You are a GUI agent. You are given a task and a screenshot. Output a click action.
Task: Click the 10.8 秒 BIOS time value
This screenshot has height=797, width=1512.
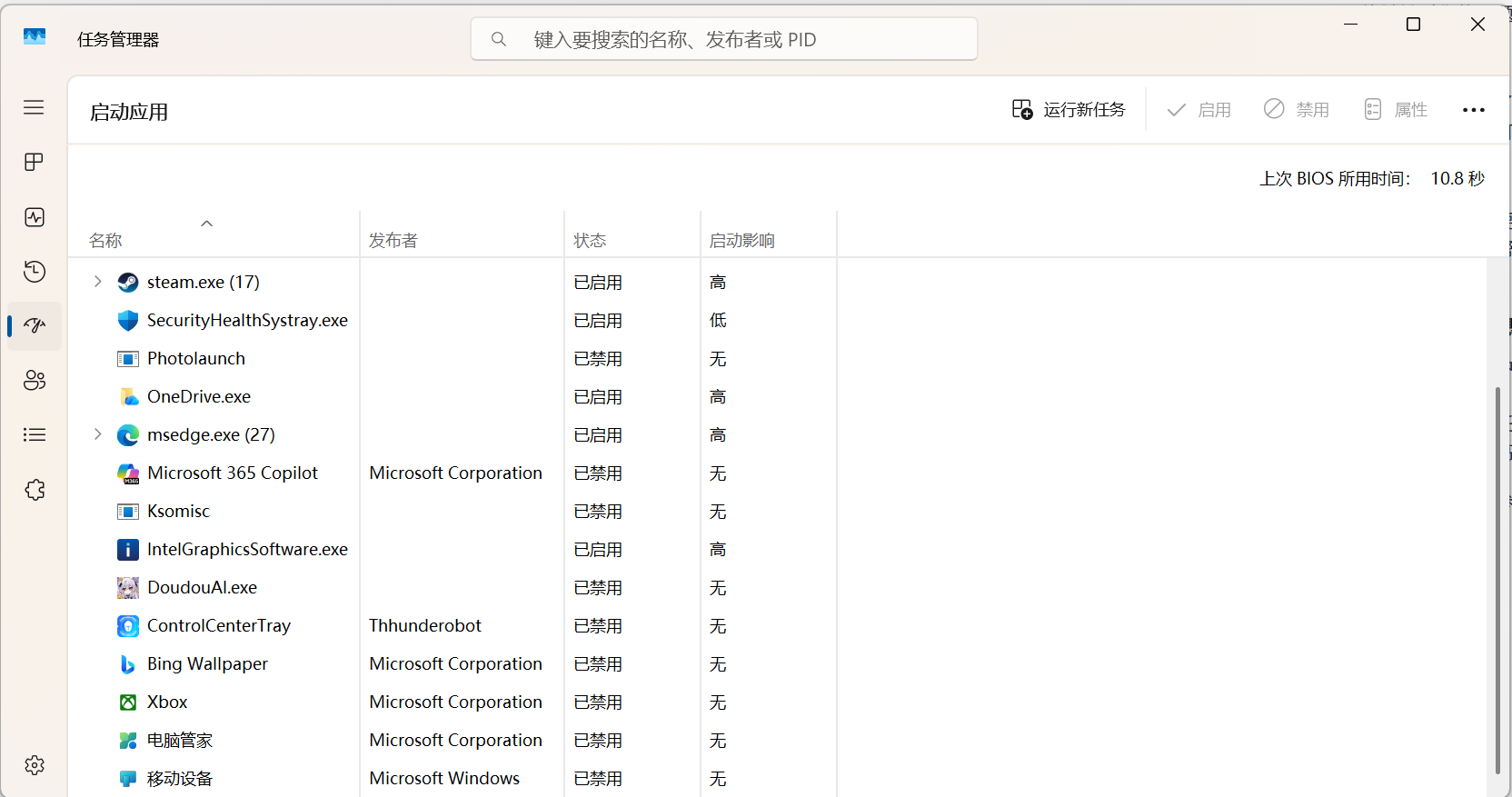(x=1457, y=179)
